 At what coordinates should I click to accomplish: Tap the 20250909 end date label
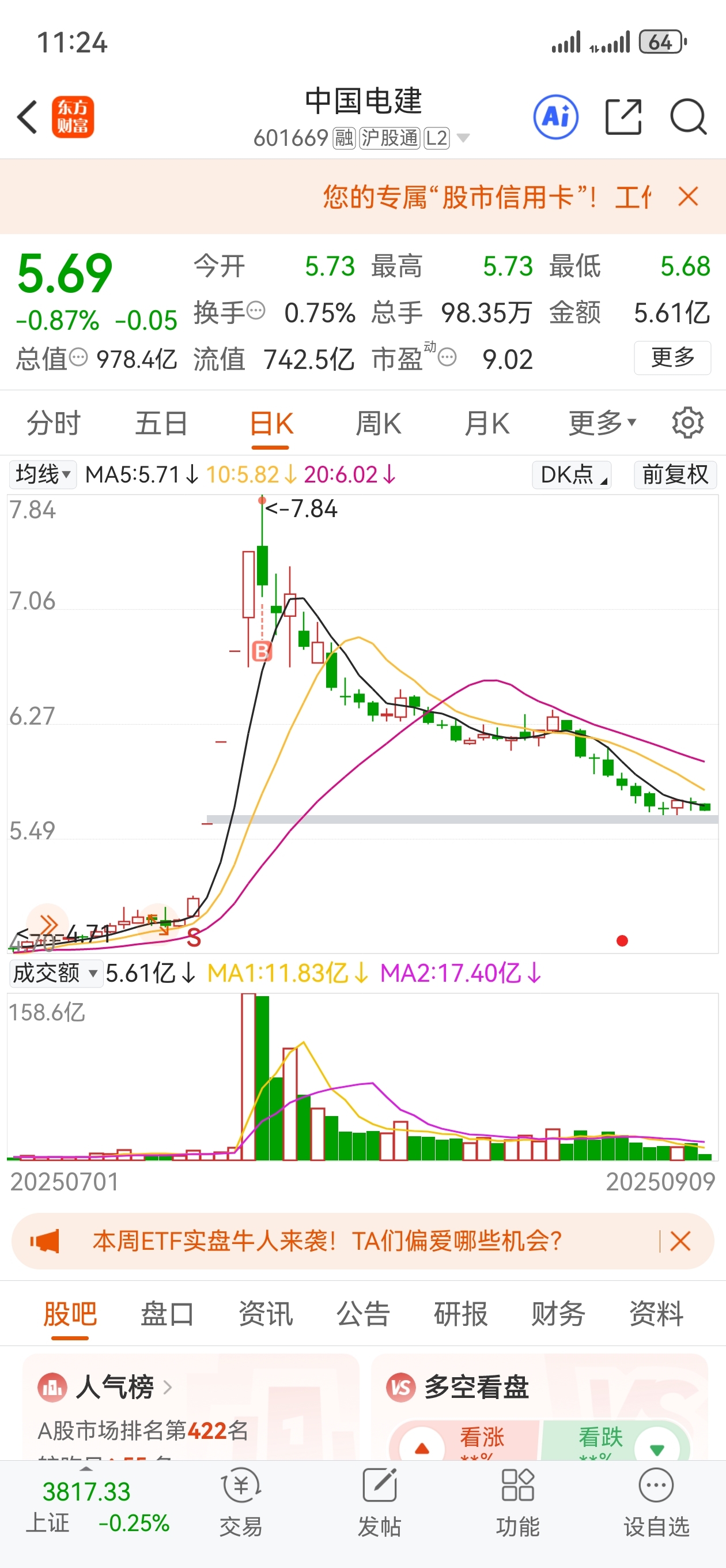[660, 1182]
